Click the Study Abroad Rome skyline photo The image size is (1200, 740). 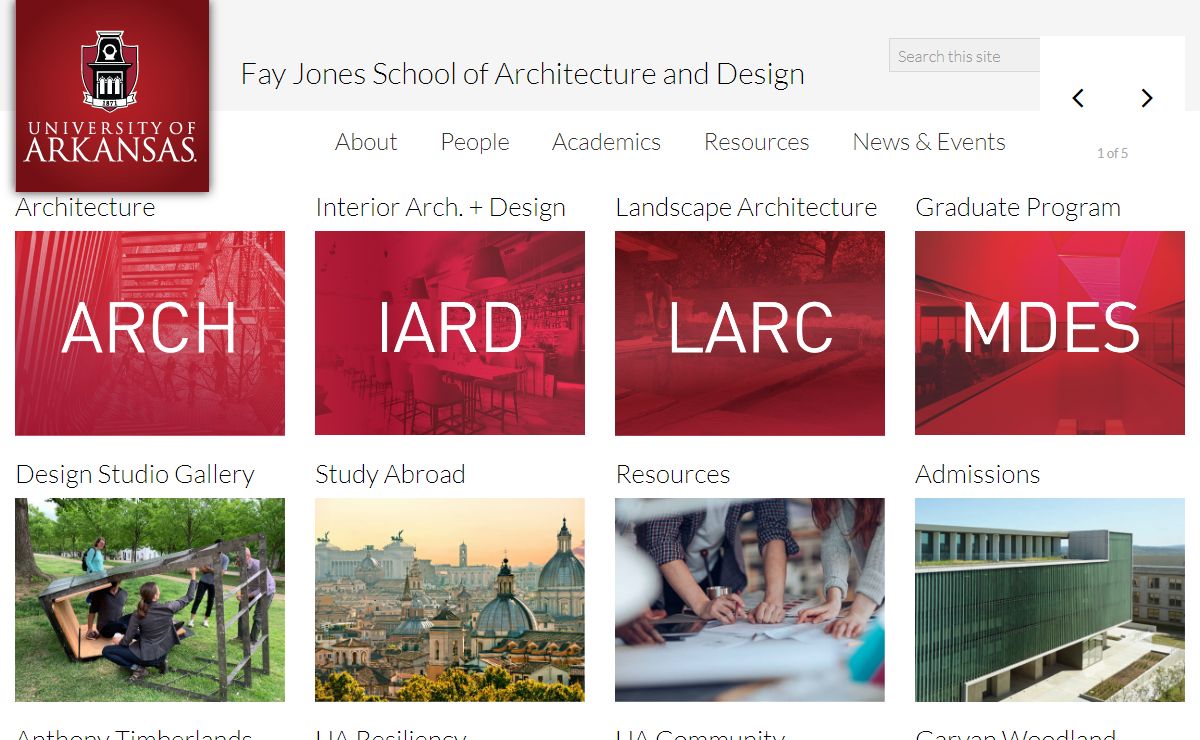[x=450, y=600]
